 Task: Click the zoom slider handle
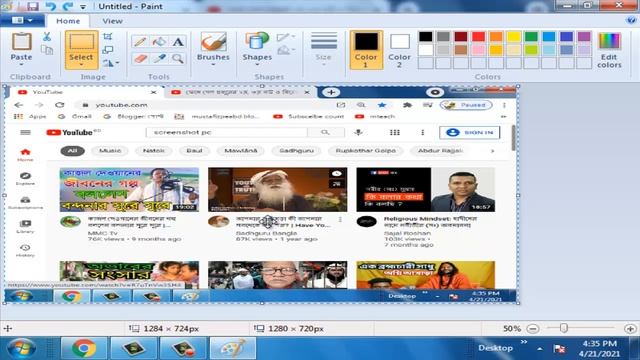pos(564,328)
